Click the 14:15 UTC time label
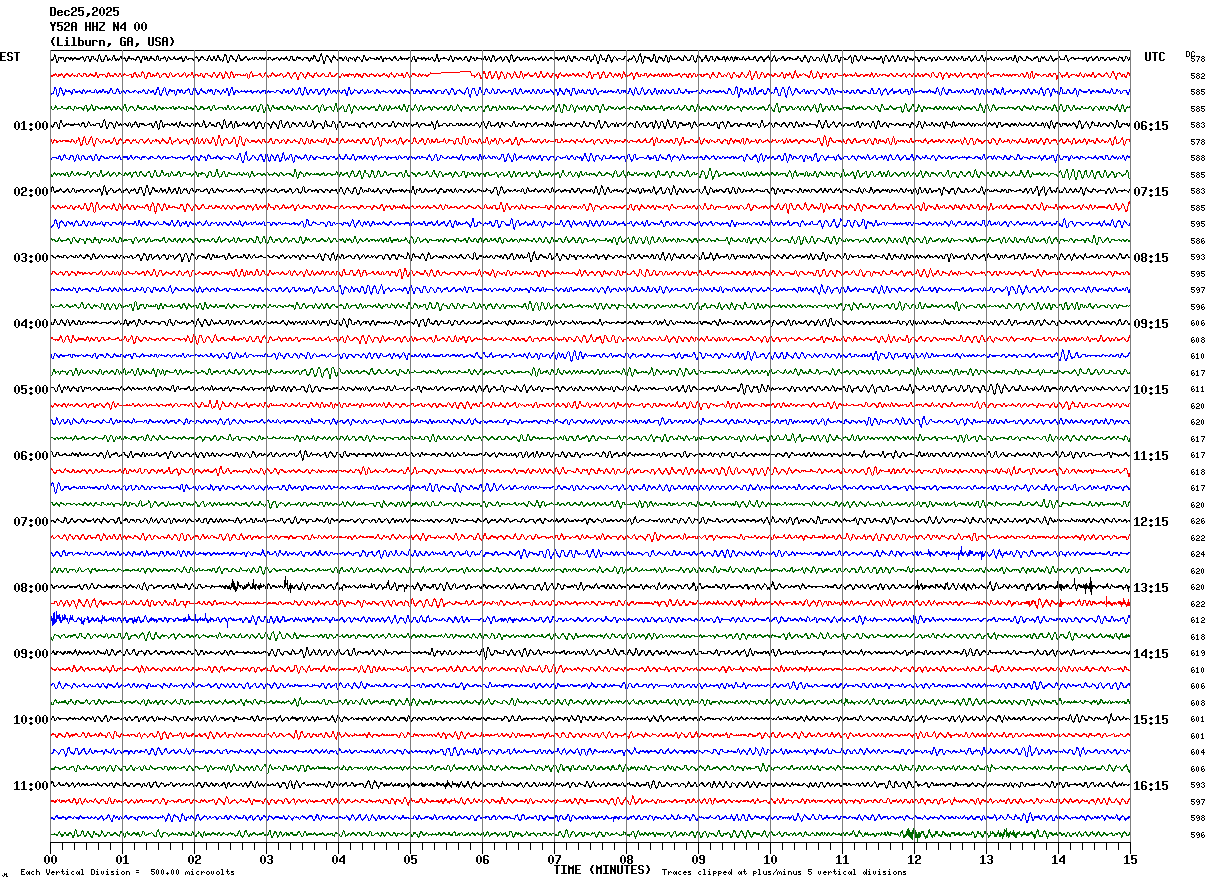The width and height of the screenshot is (1210, 886). pos(1151,654)
